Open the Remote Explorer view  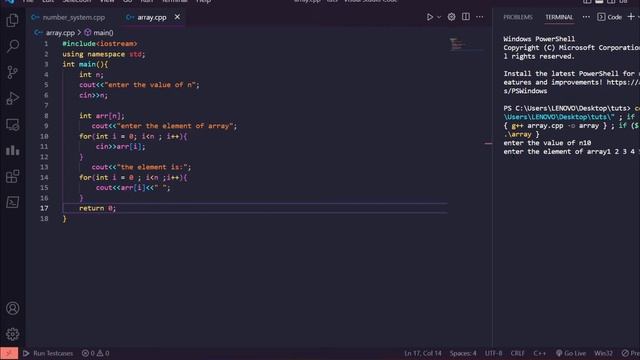[x=13, y=124]
